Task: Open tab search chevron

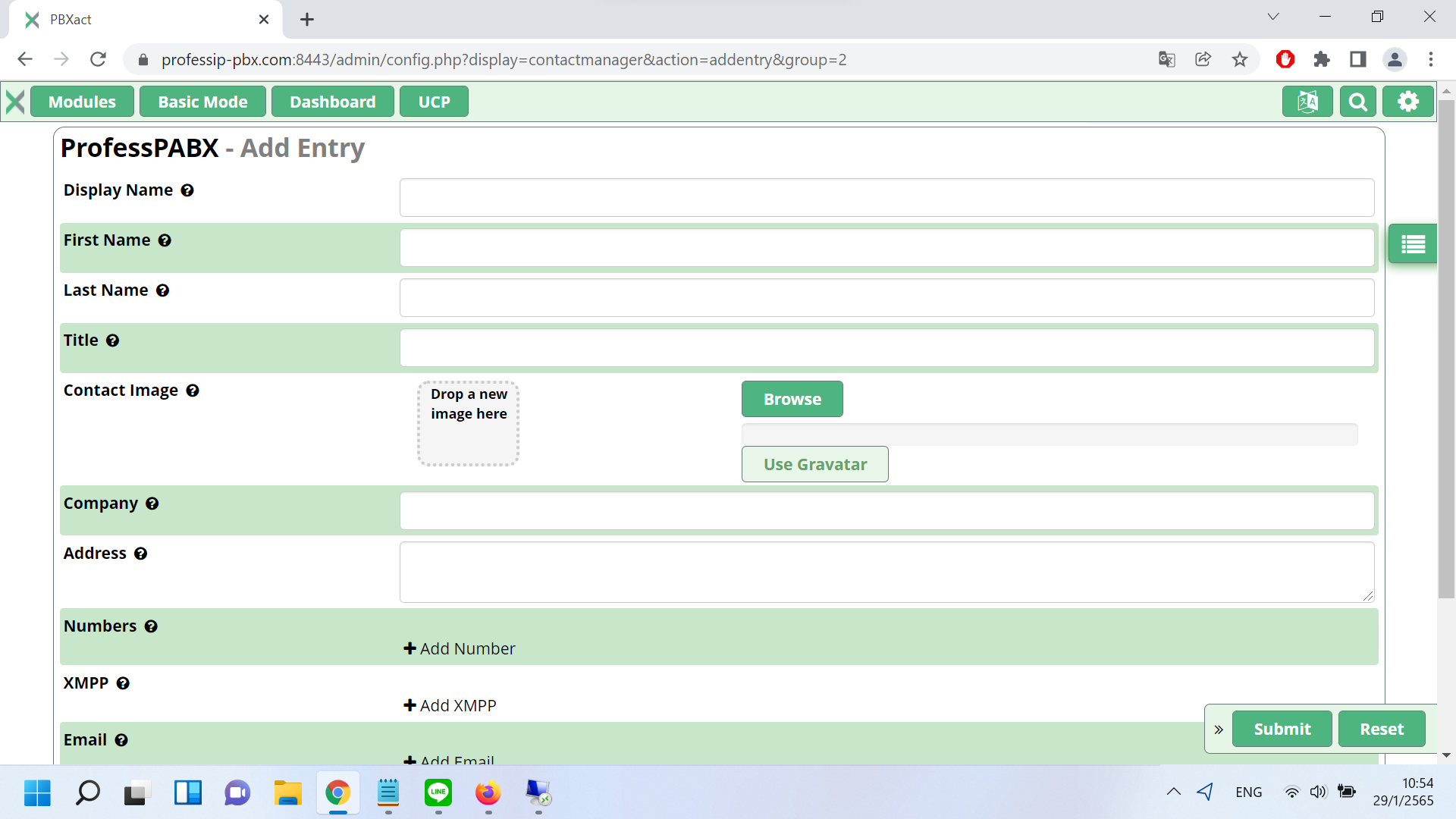Action: pyautogui.click(x=1273, y=17)
